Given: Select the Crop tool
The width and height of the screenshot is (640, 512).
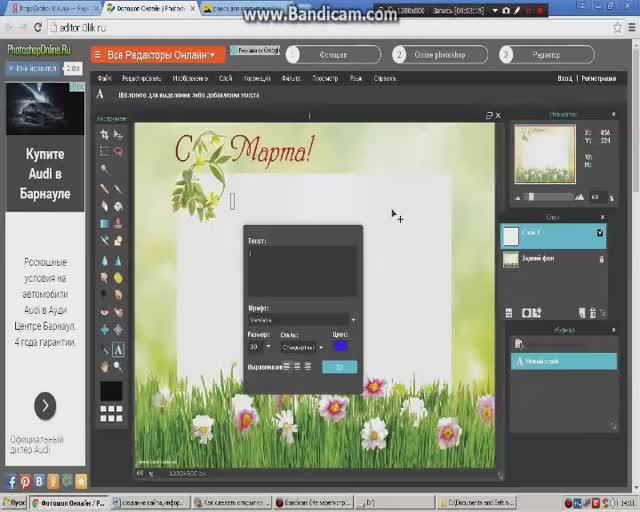Looking at the screenshot, I should click(x=104, y=134).
